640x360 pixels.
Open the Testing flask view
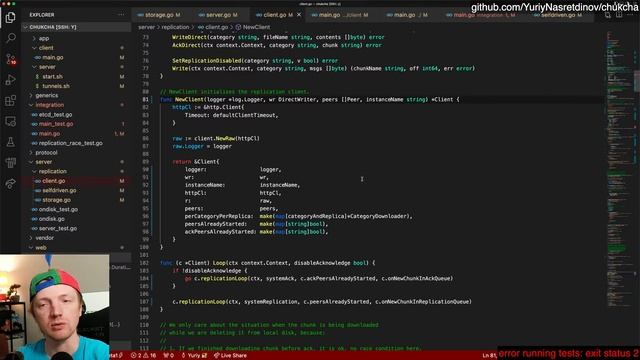pyautogui.click(x=11, y=142)
